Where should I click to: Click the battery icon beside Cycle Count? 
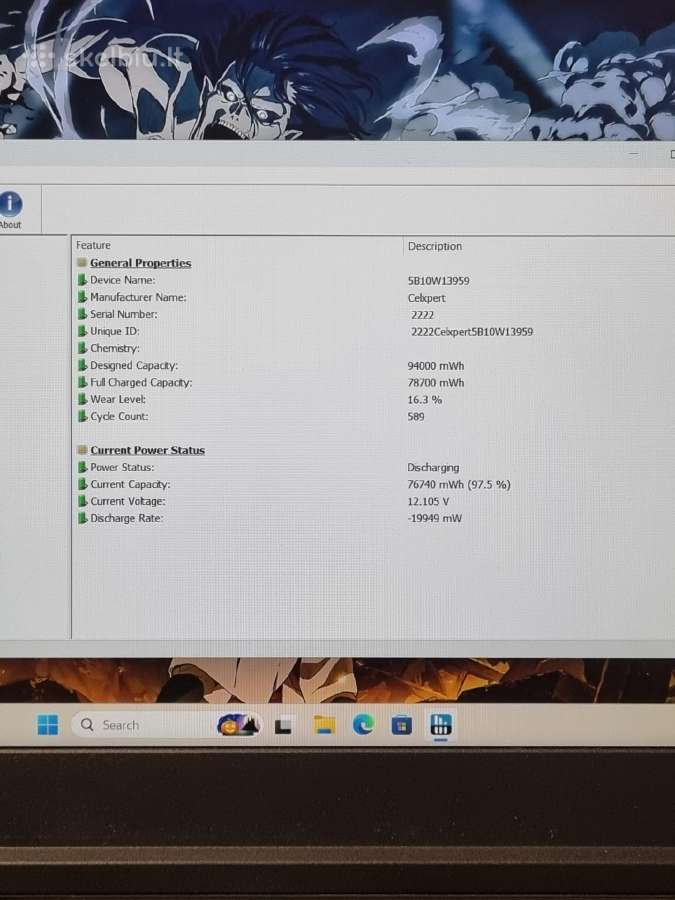[82, 416]
